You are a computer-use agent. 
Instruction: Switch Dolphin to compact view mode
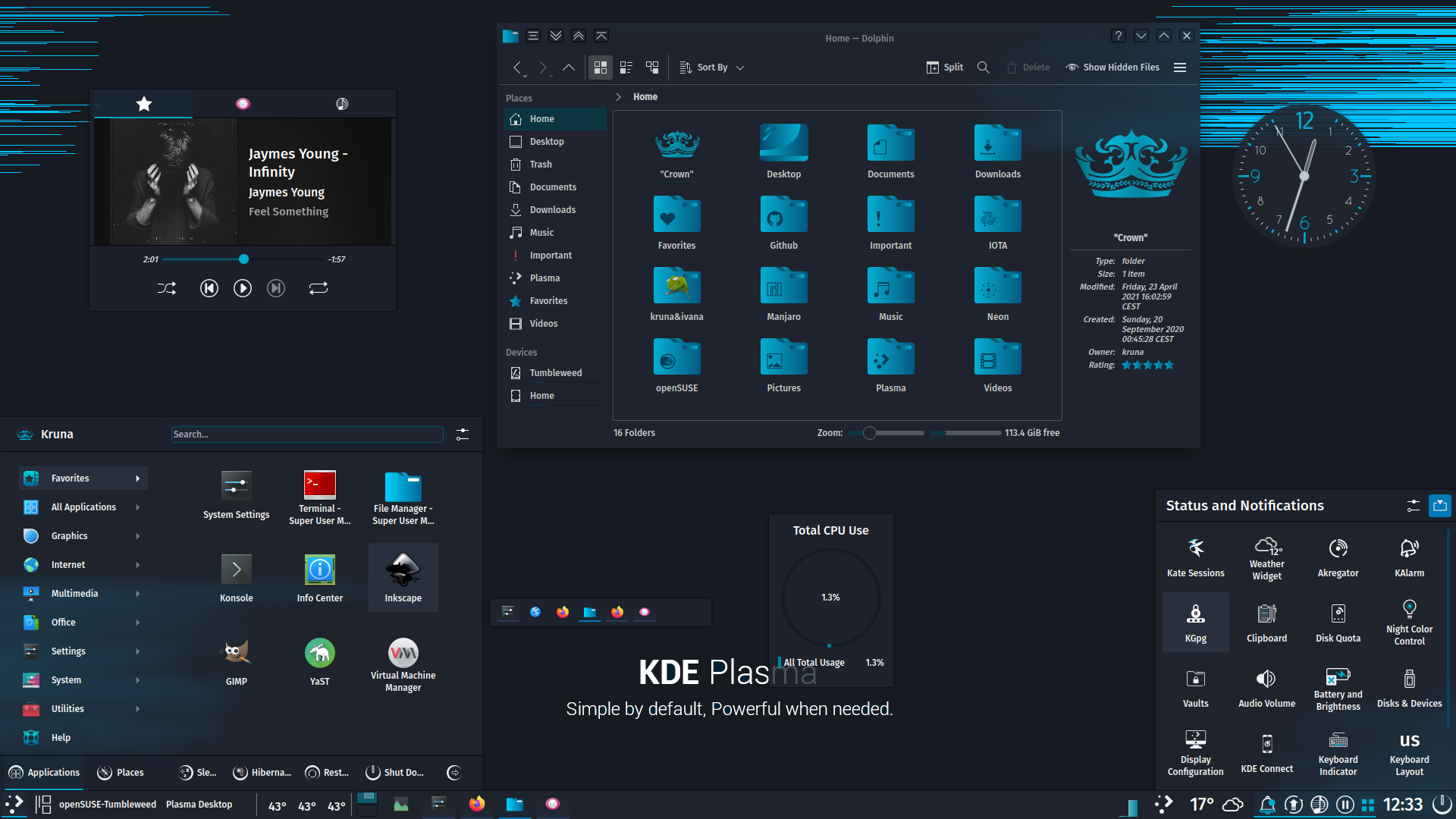[626, 67]
